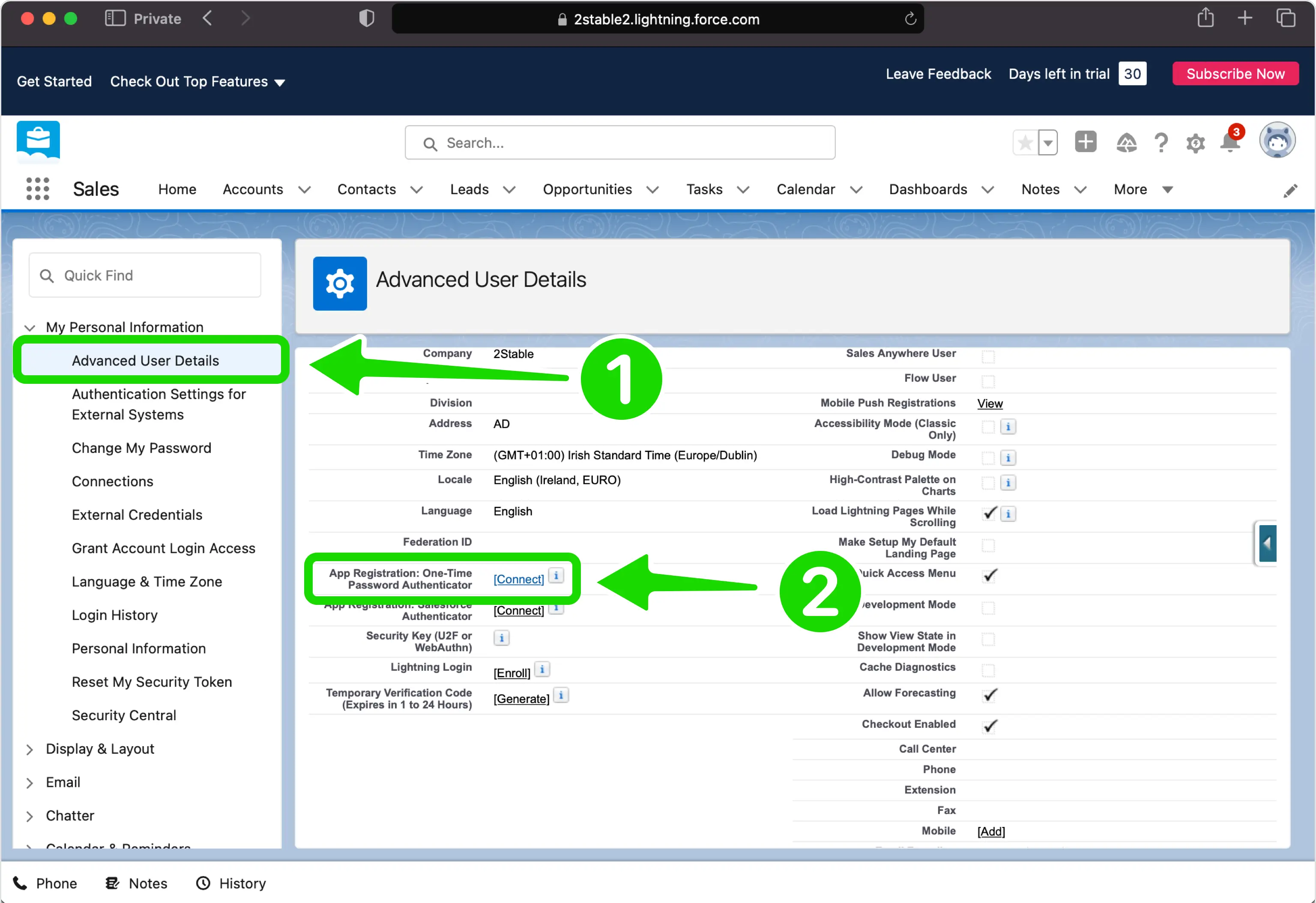Click info icon for Debug Mode
The height and width of the screenshot is (903, 1316).
(x=1008, y=457)
